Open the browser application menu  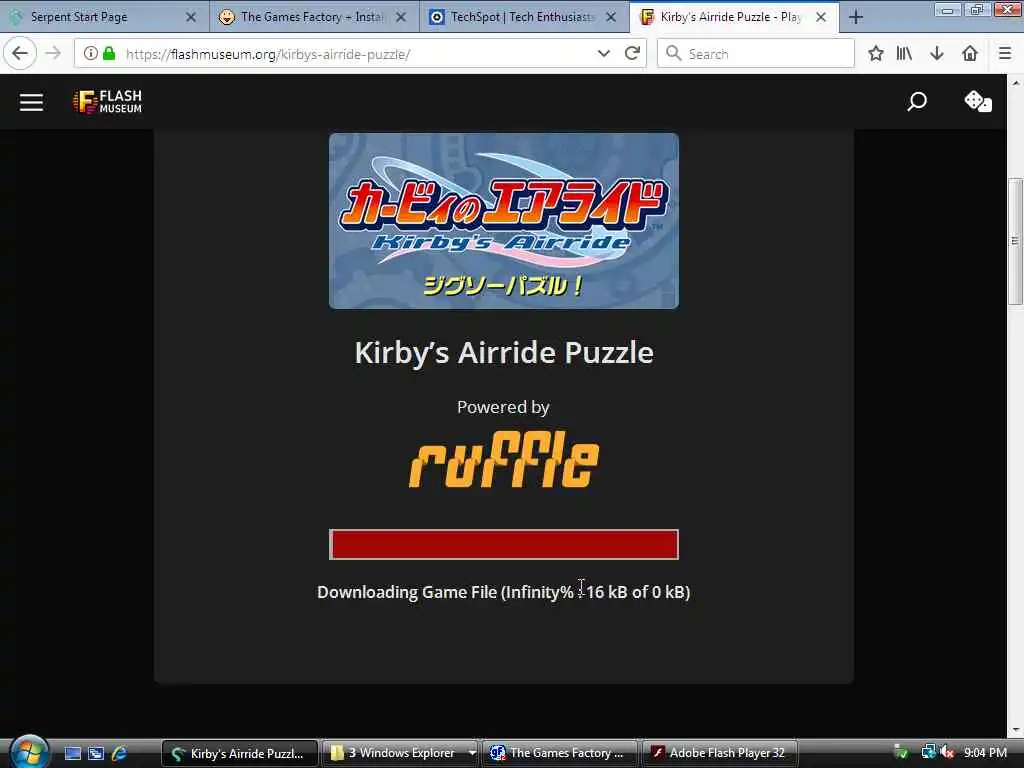[x=1005, y=54]
